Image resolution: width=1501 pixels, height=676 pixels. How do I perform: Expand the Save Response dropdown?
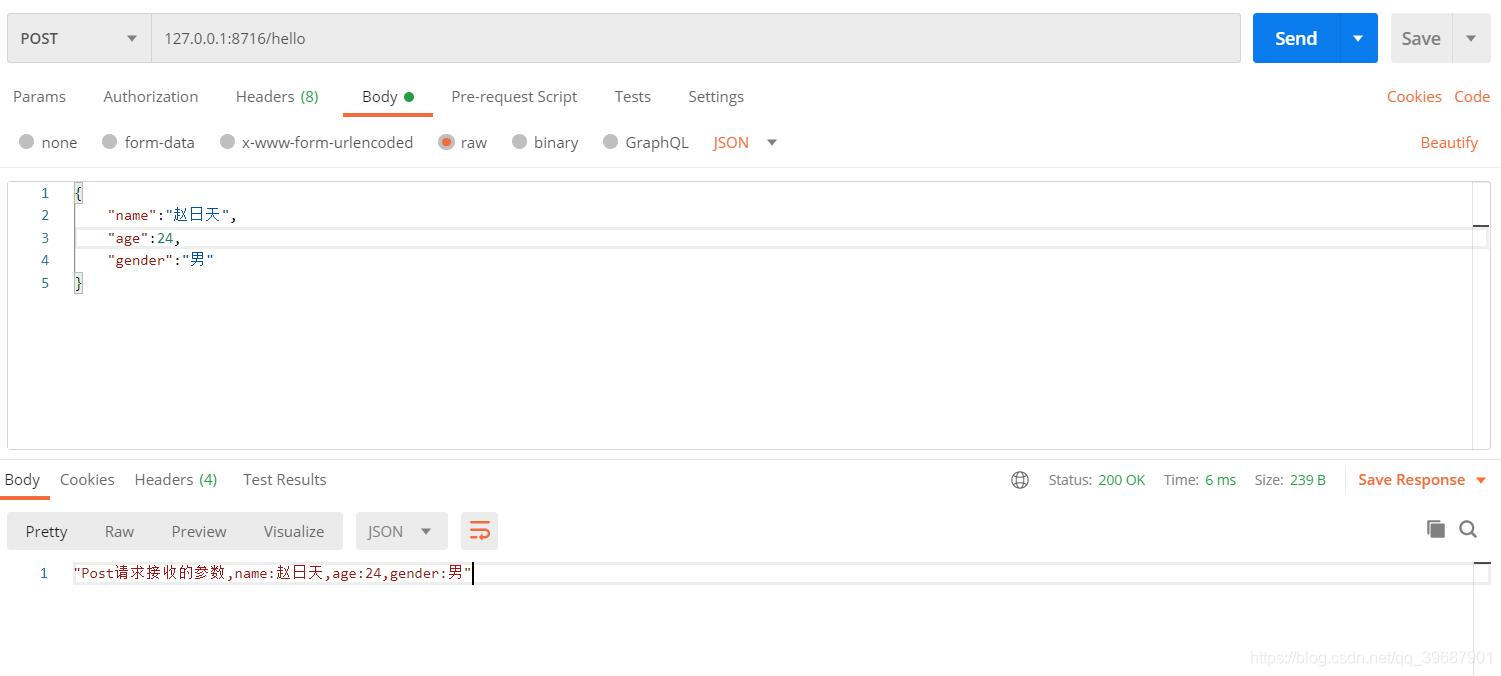coord(1480,480)
